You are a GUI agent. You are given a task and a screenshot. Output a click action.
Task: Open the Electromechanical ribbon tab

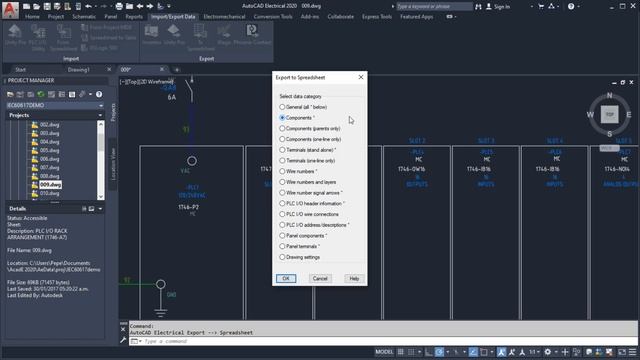coord(224,17)
